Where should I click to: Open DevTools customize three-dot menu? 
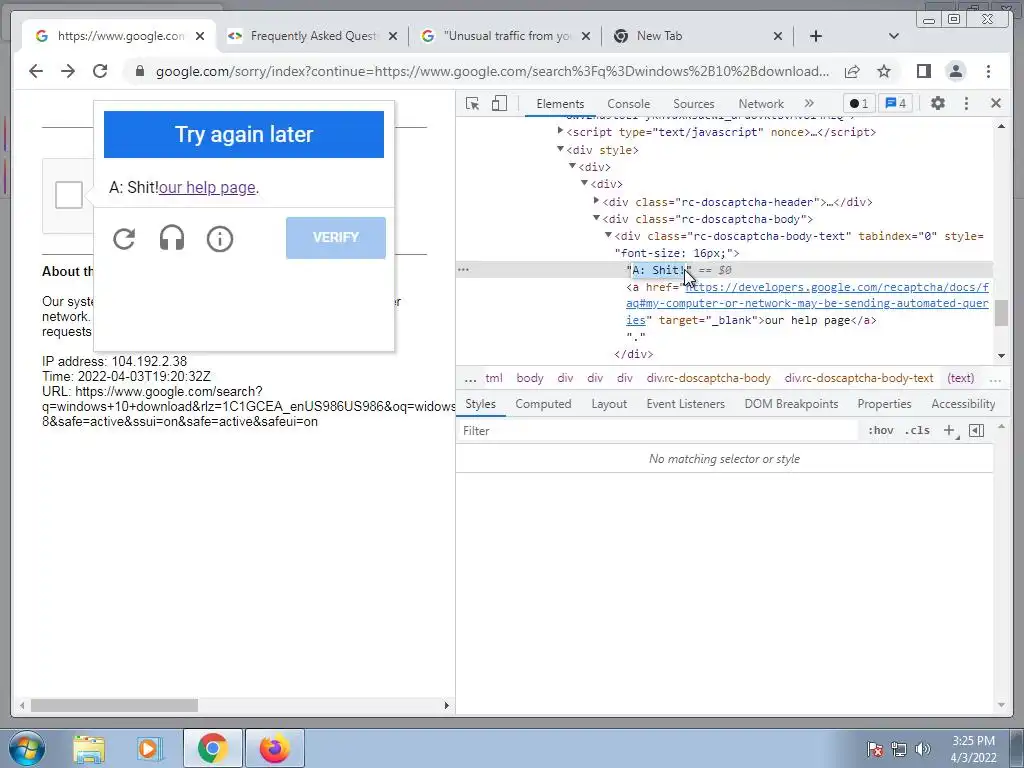967,103
